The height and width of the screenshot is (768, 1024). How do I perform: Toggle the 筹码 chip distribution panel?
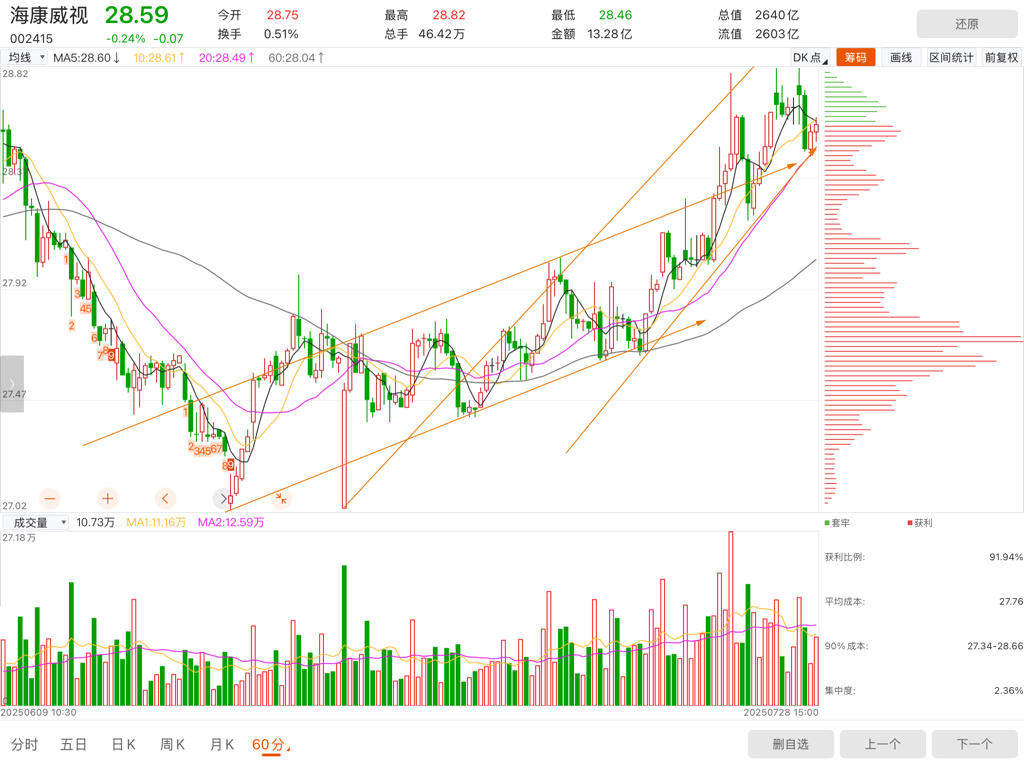856,57
